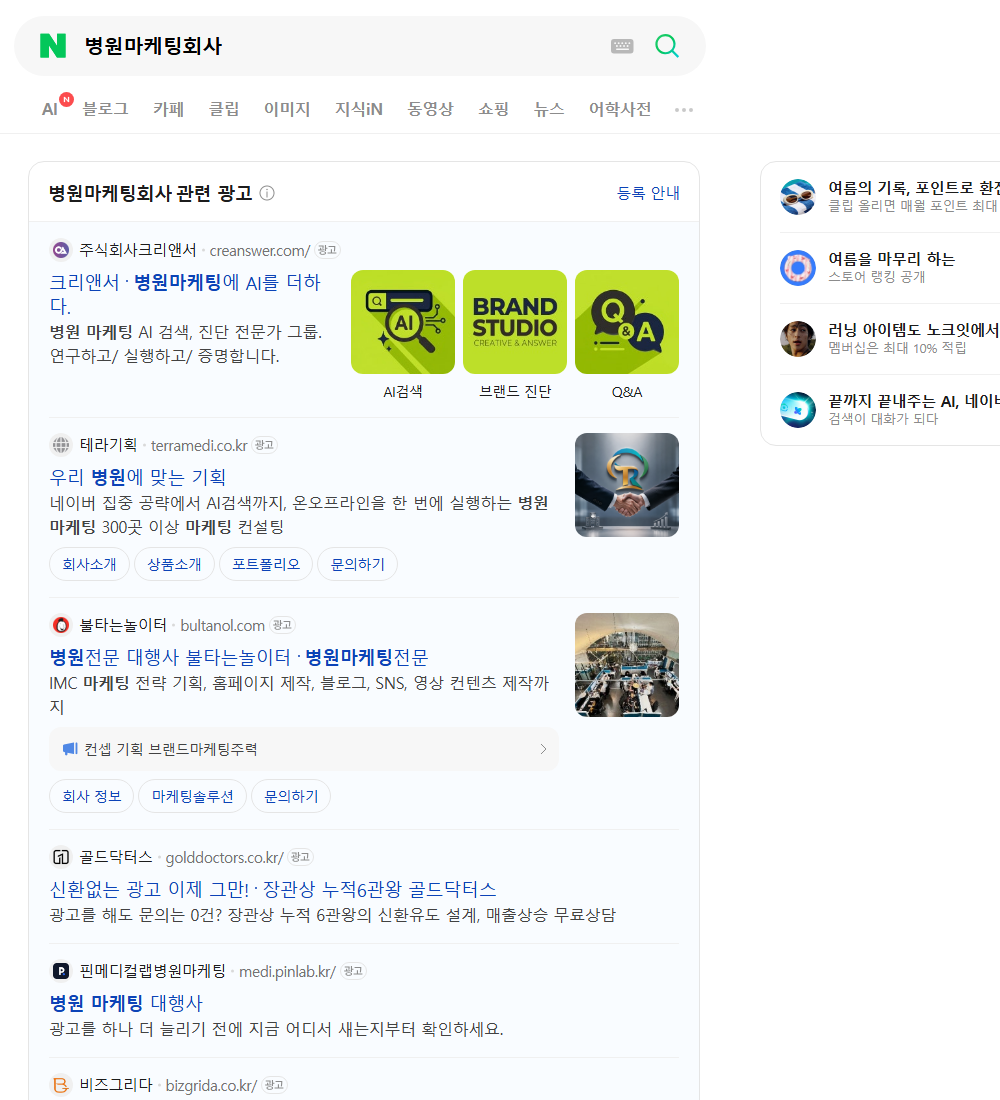Click the 여름의 기록 round icon
Screen dimensions: 1000x1100
pyautogui.click(x=798, y=196)
